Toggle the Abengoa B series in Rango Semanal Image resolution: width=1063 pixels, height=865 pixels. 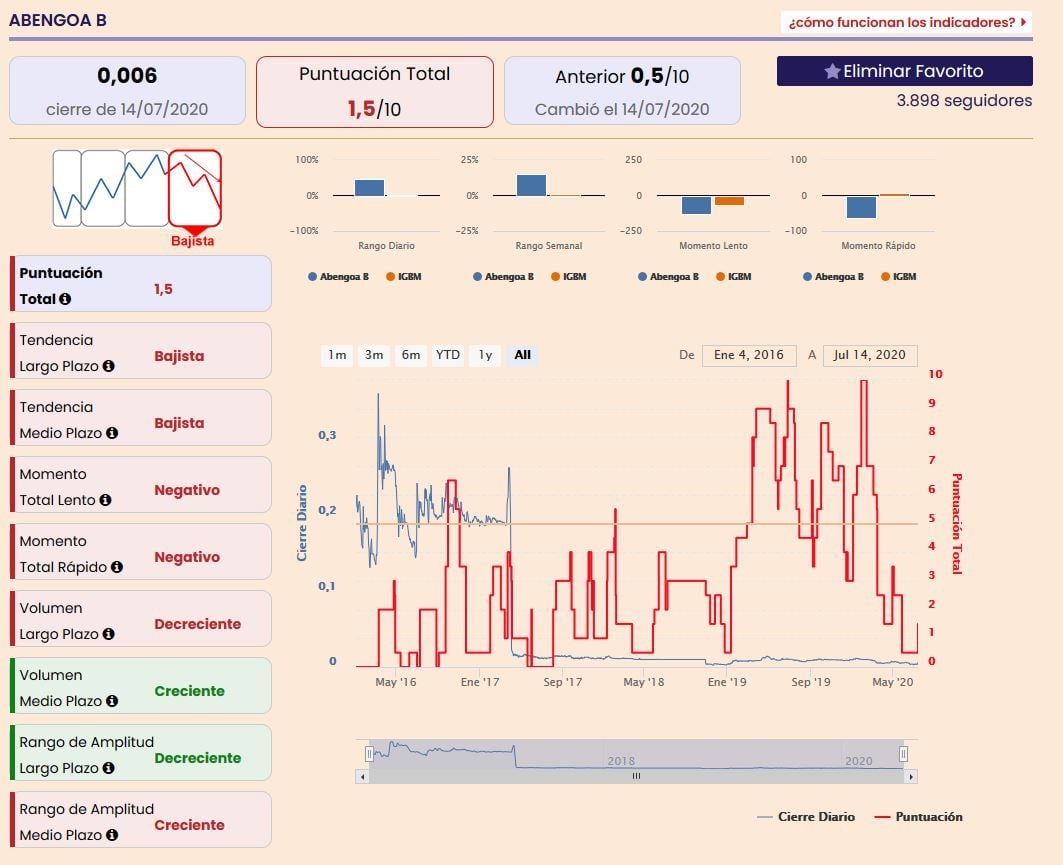tap(503, 277)
